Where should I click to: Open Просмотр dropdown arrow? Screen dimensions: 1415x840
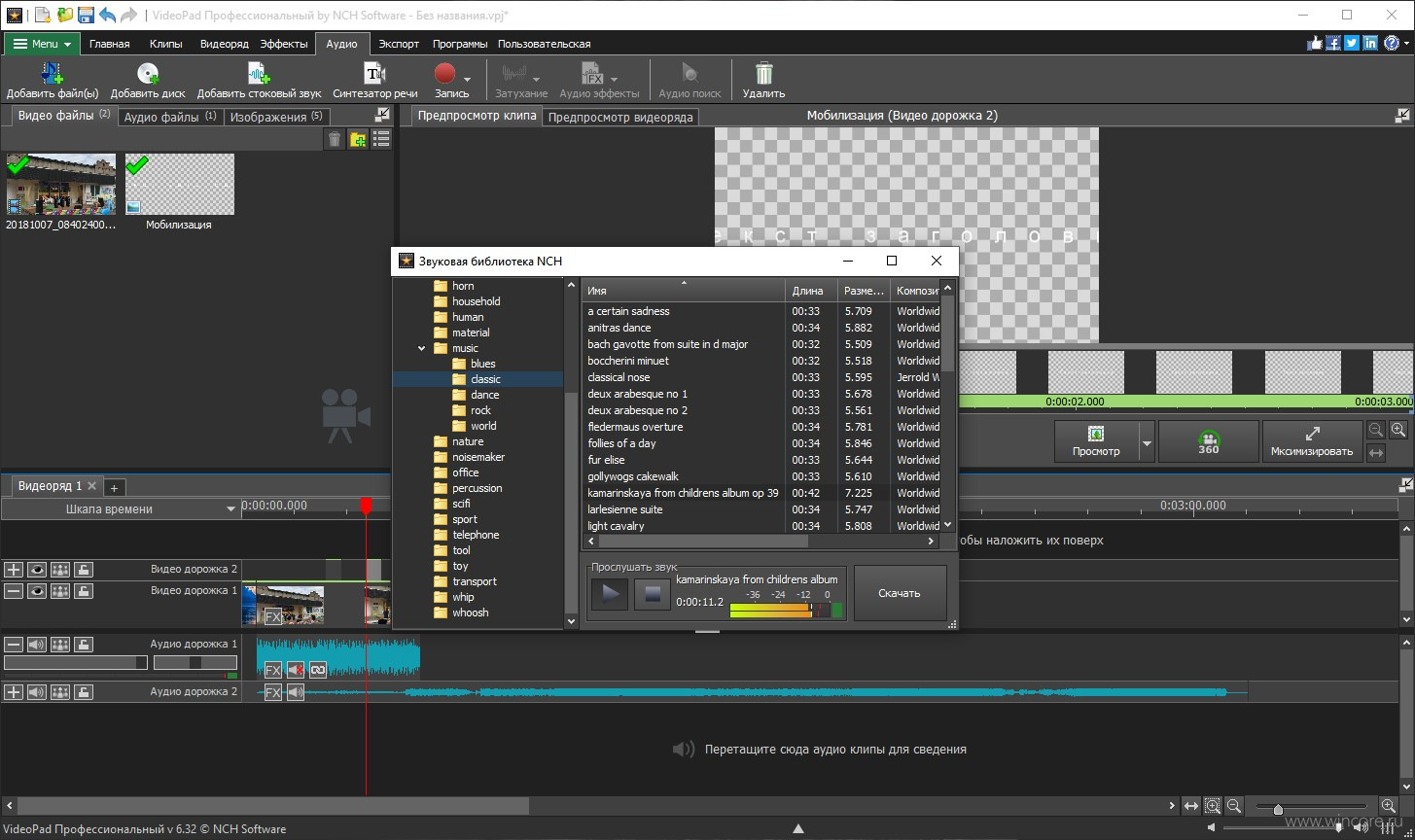click(1147, 442)
